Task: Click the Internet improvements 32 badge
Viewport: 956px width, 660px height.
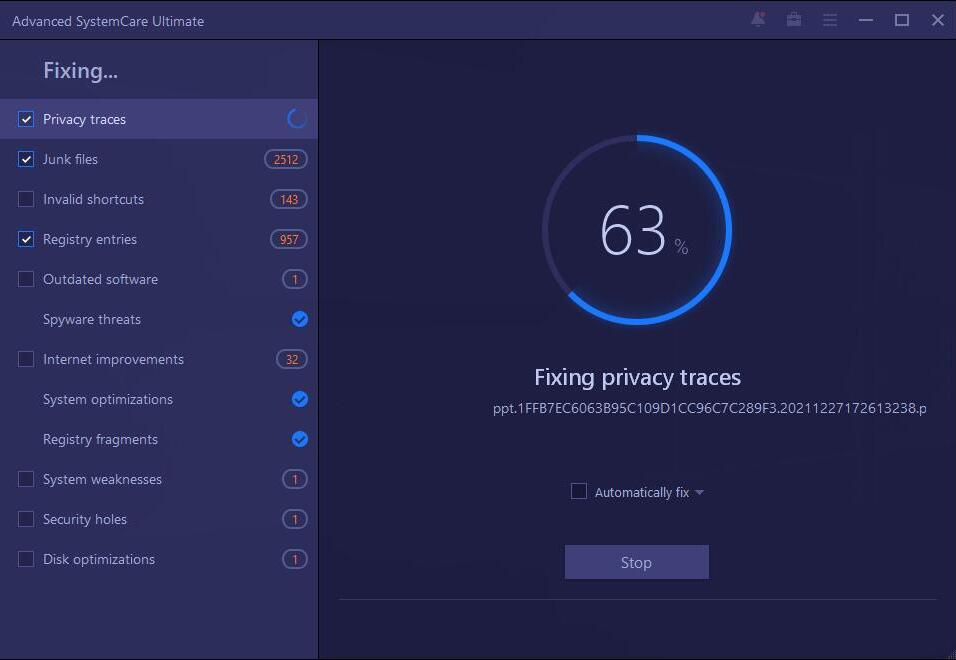Action: 292,360
